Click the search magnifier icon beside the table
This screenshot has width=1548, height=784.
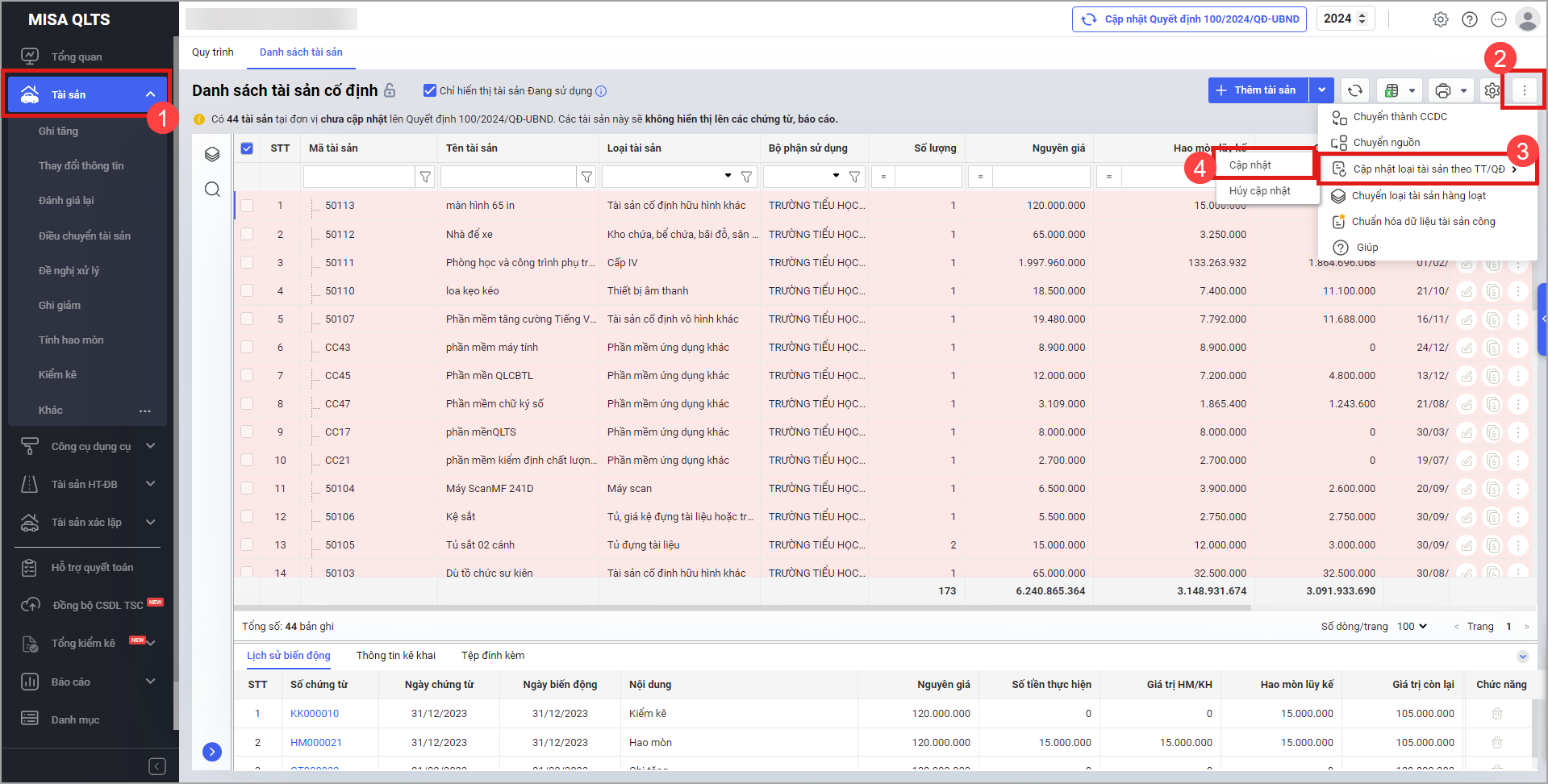coord(212,190)
